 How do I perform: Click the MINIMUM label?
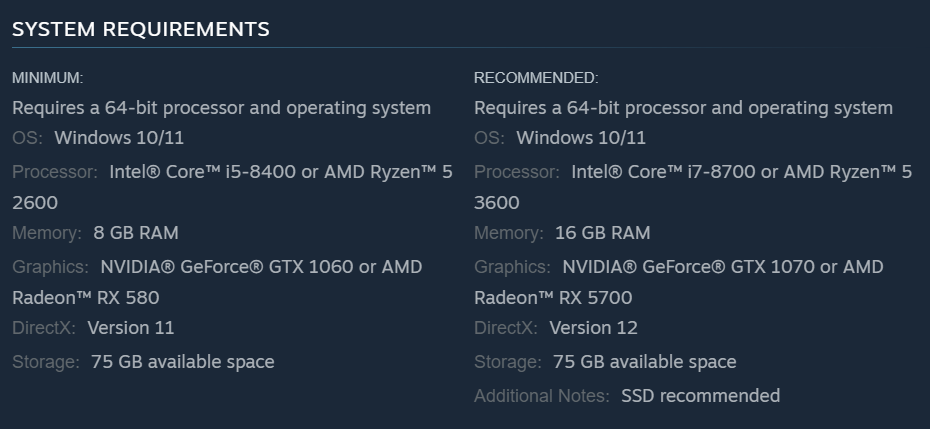(47, 78)
